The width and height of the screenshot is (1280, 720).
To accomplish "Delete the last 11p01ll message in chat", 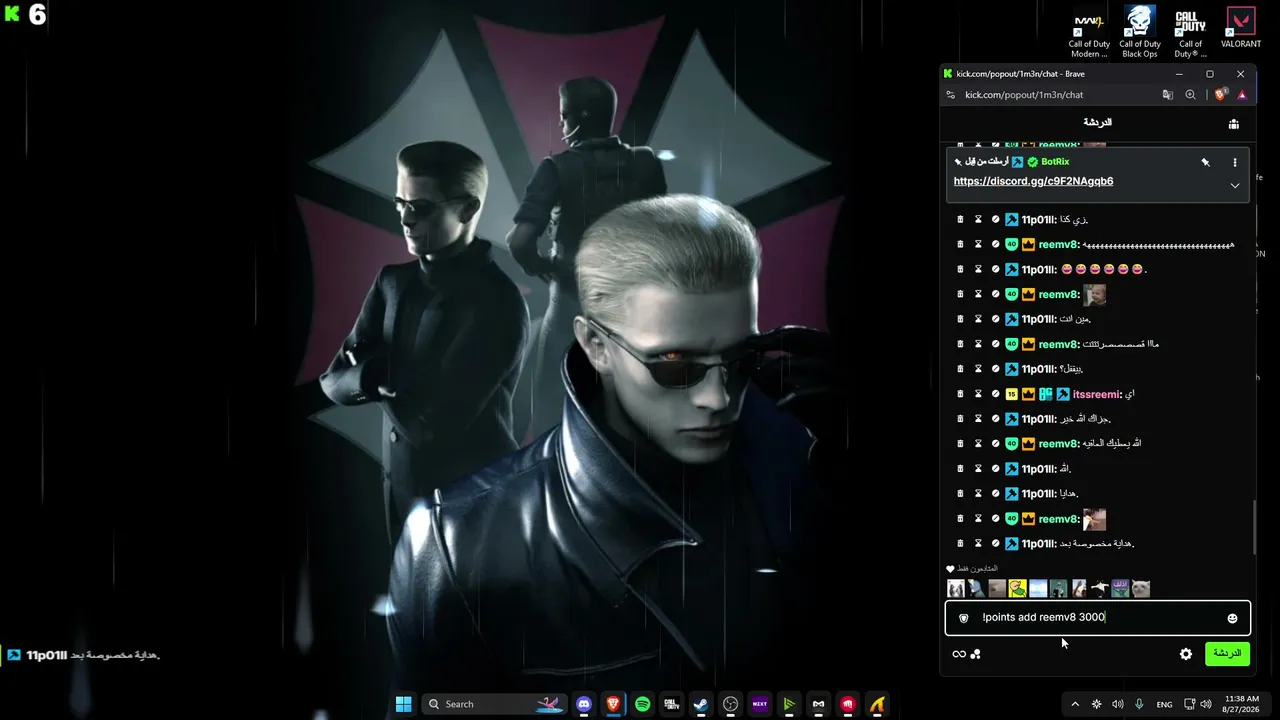I will point(960,543).
